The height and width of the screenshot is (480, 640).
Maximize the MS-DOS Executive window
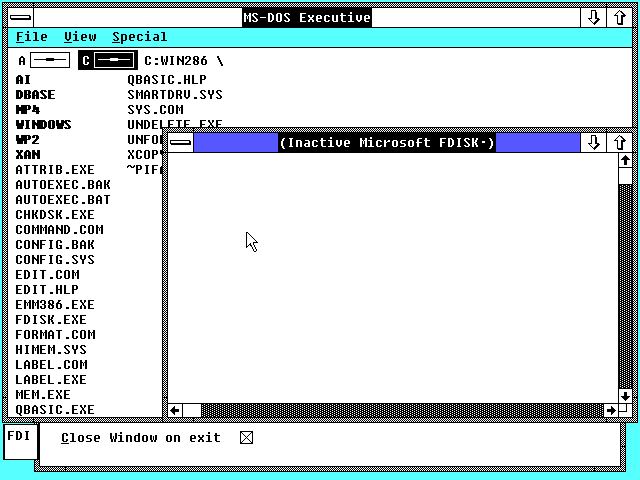[x=620, y=17]
